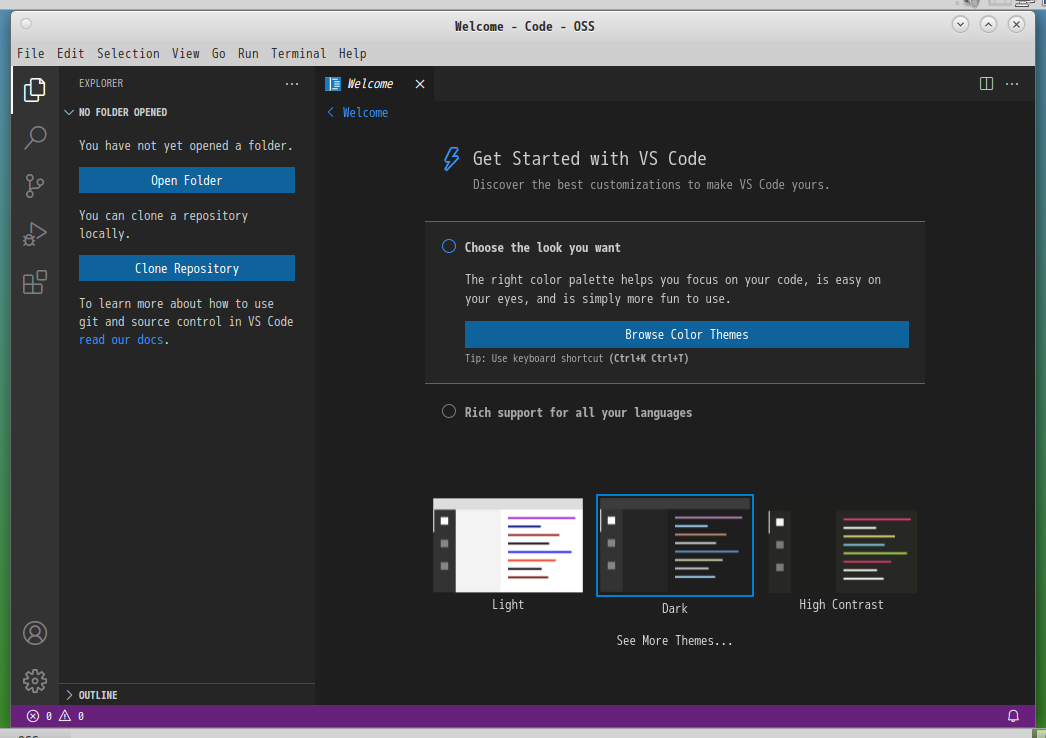Click the split editor icon
1046x738 pixels.
[x=986, y=83]
